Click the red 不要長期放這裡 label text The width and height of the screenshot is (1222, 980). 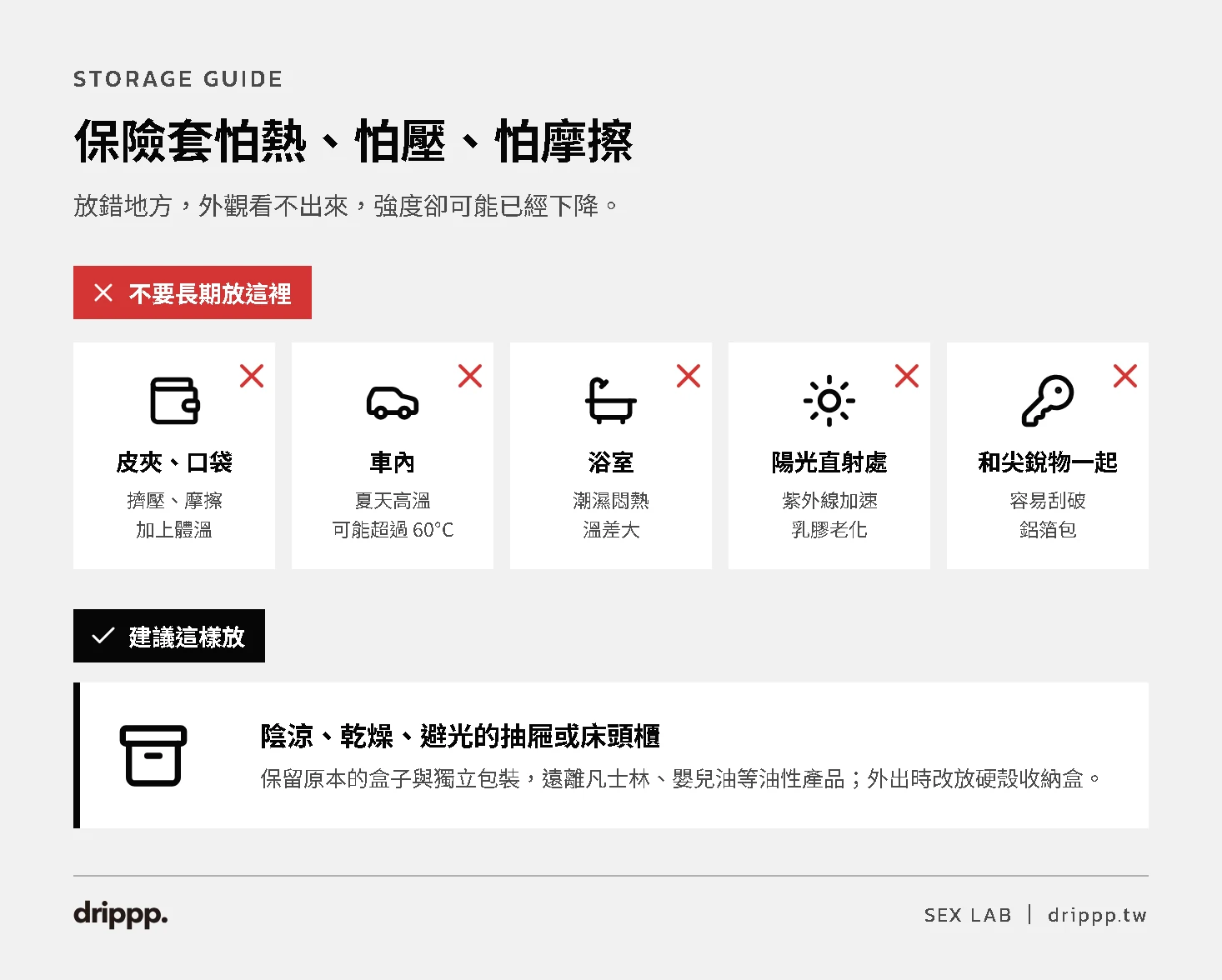210,293
